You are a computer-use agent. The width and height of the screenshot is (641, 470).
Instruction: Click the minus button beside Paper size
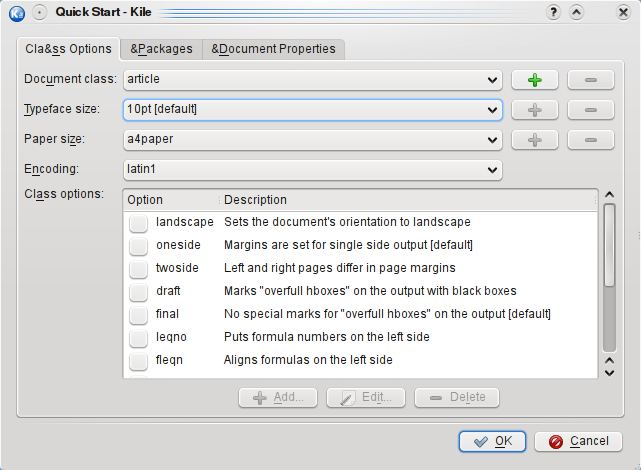[590, 140]
